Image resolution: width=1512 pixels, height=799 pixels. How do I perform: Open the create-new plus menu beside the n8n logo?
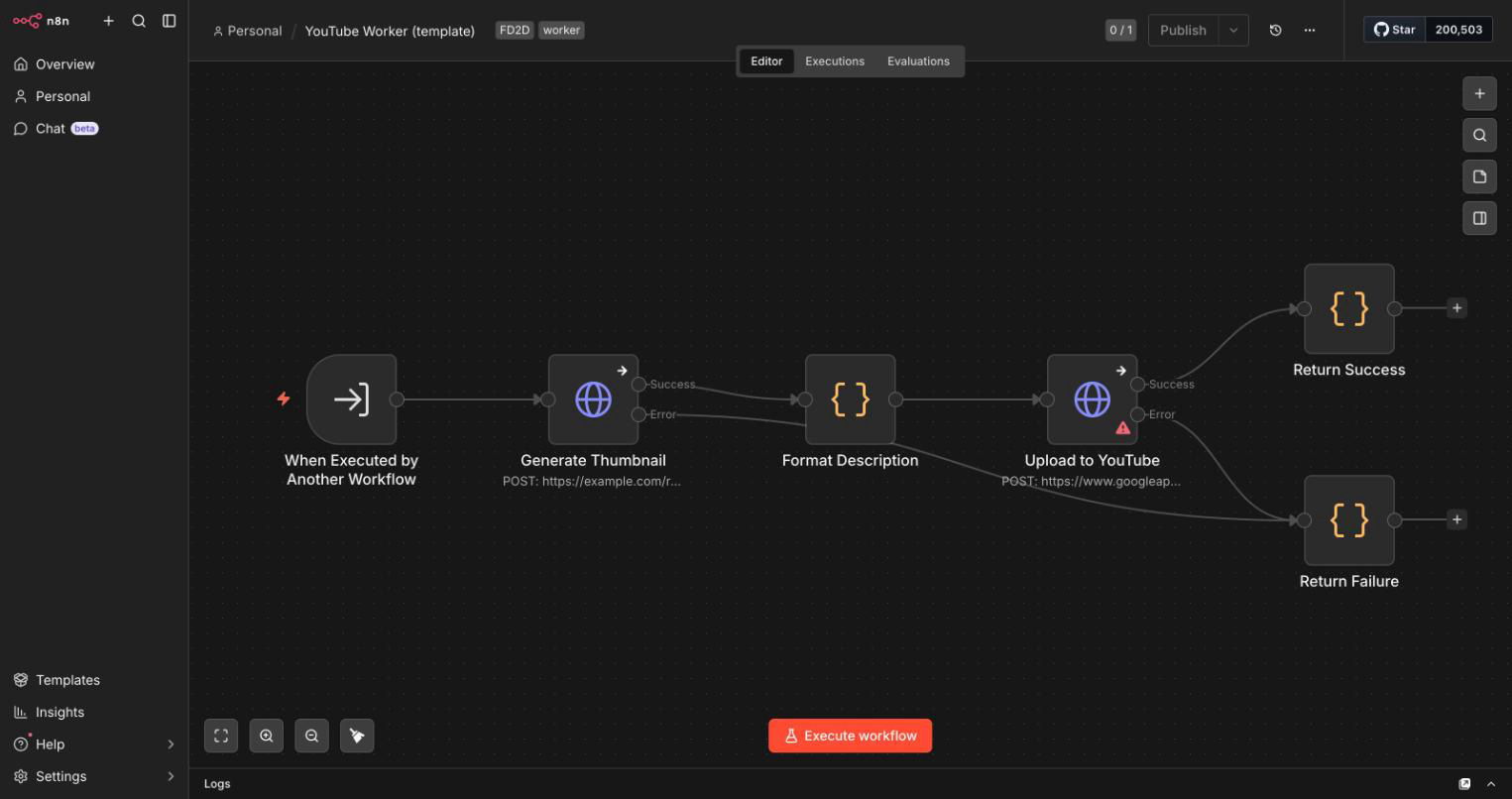109,21
